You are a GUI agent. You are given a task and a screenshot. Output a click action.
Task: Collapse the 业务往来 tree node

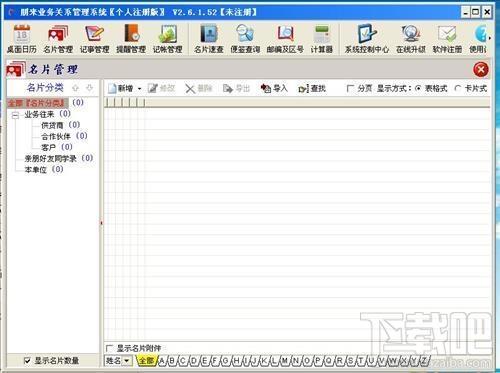pos(15,115)
